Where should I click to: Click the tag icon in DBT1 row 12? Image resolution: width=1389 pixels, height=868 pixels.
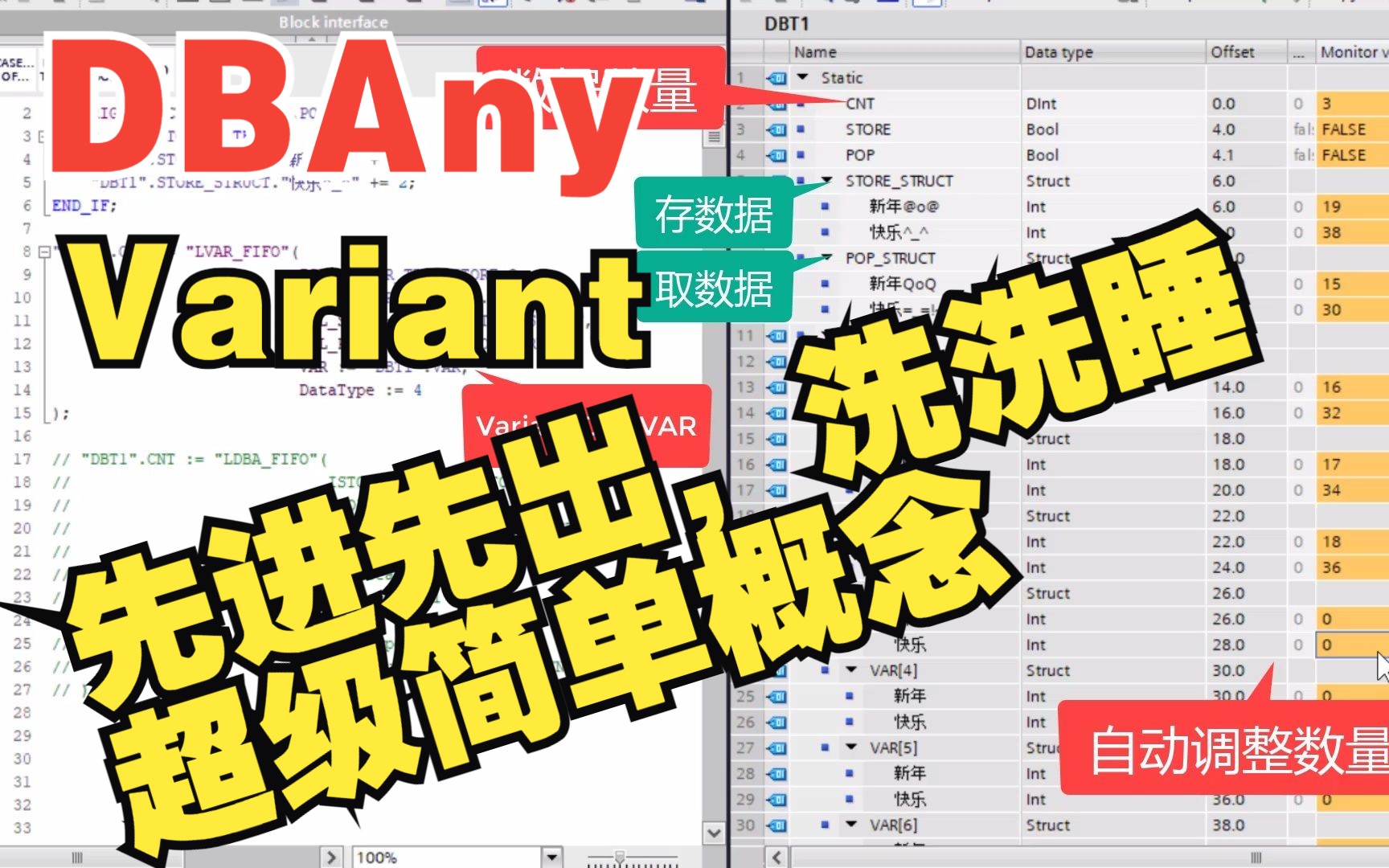pyautogui.click(x=776, y=362)
